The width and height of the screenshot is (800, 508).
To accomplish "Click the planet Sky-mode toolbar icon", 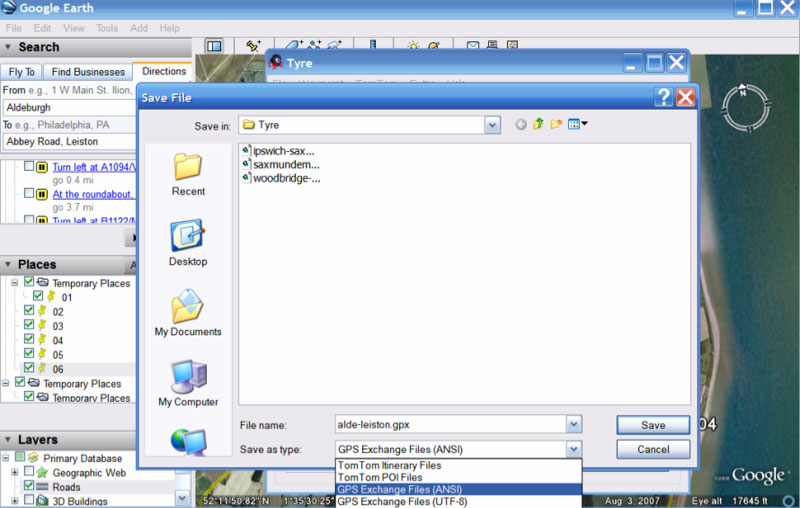I will tap(434, 46).
